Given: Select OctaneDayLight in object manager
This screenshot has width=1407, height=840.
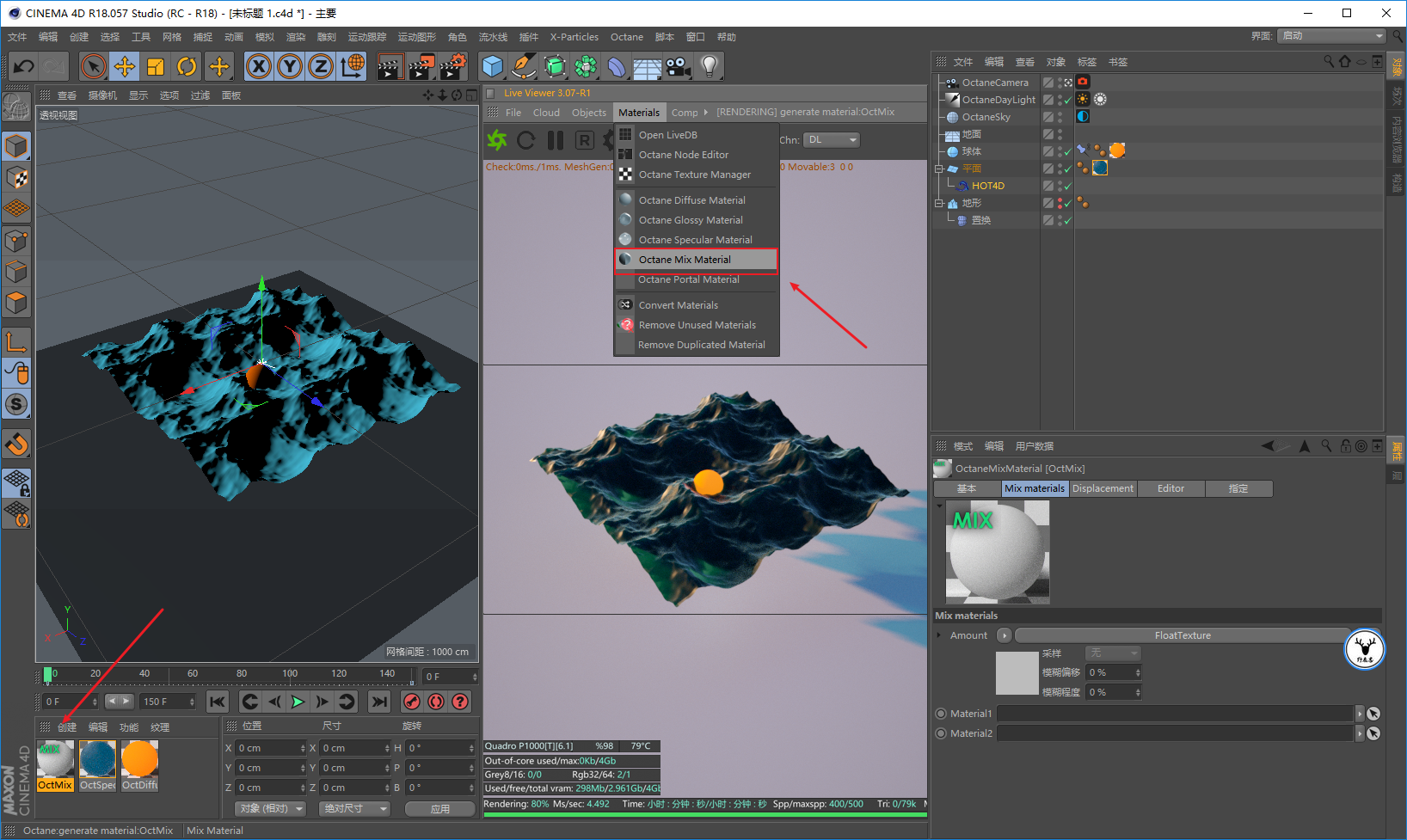Looking at the screenshot, I should pos(998,100).
